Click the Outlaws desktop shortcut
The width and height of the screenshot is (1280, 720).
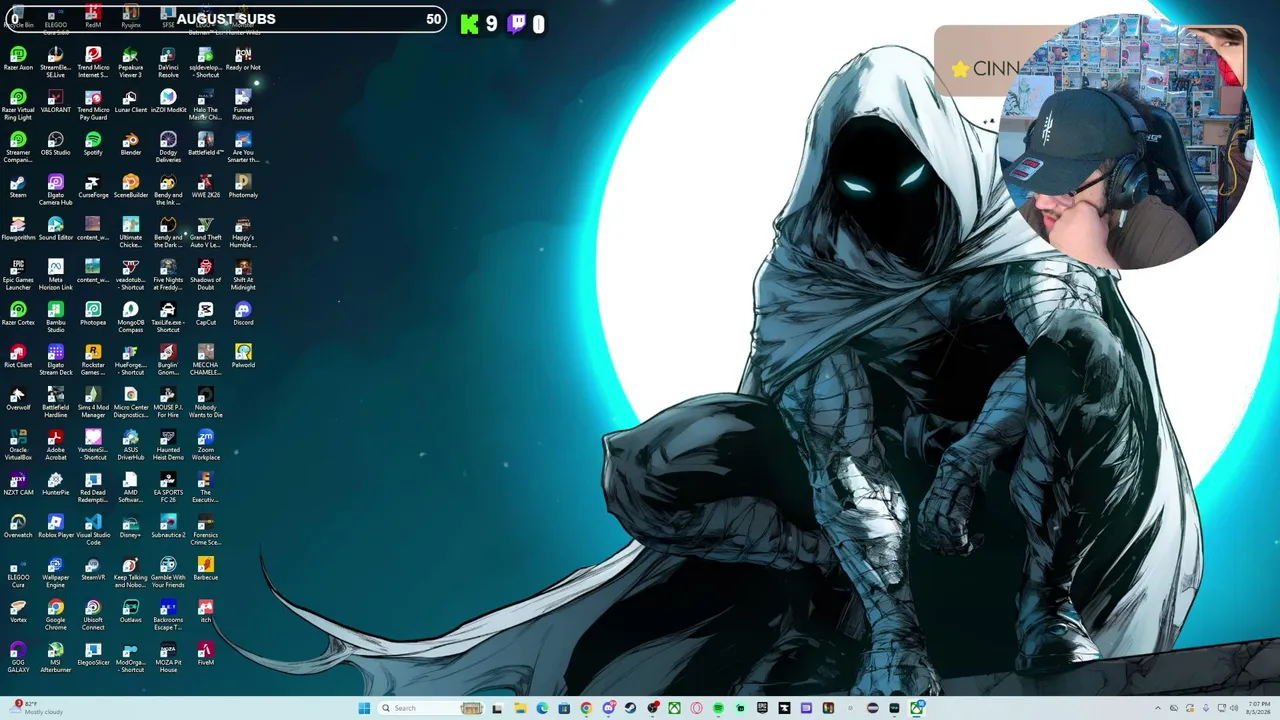(x=131, y=612)
